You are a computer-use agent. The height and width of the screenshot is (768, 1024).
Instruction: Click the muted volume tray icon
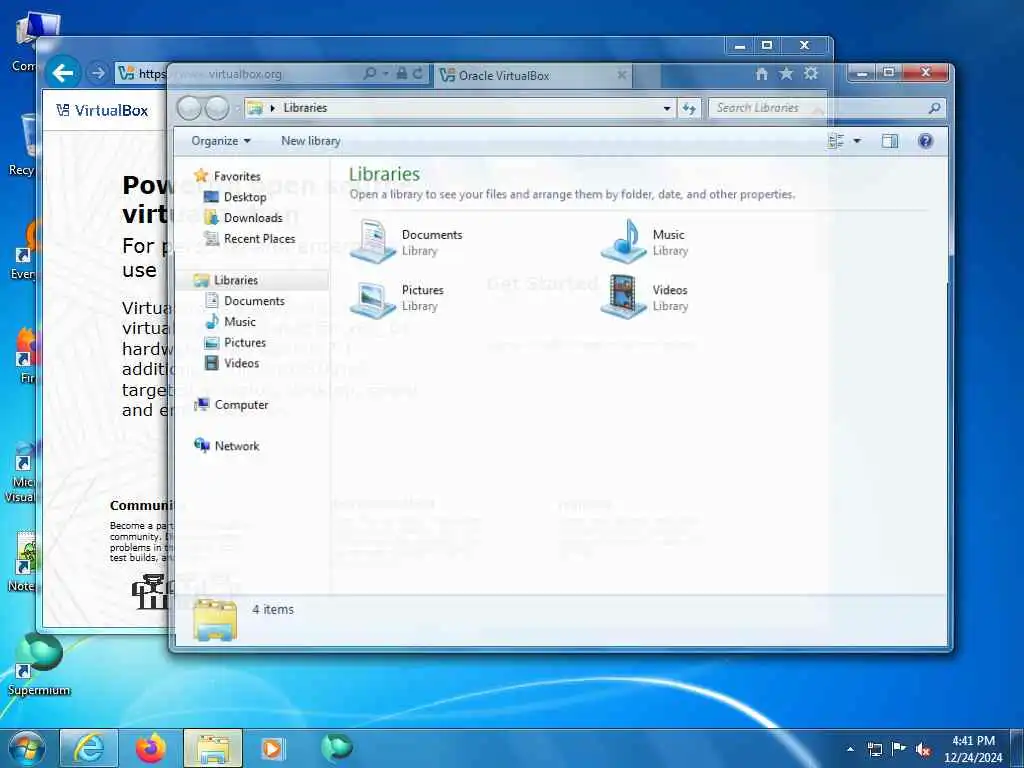(x=923, y=750)
